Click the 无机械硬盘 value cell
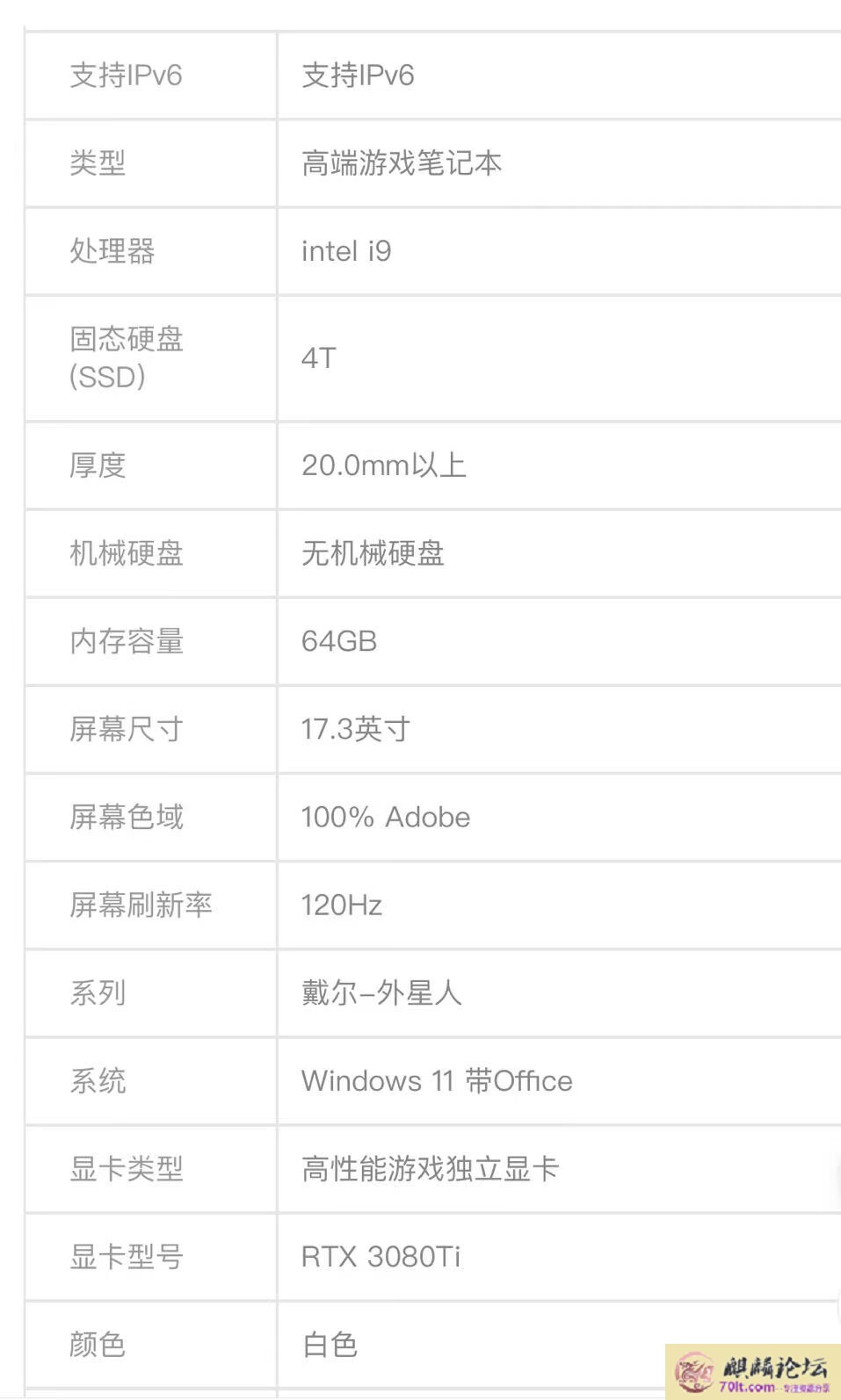The width and height of the screenshot is (841, 1400). [560, 553]
